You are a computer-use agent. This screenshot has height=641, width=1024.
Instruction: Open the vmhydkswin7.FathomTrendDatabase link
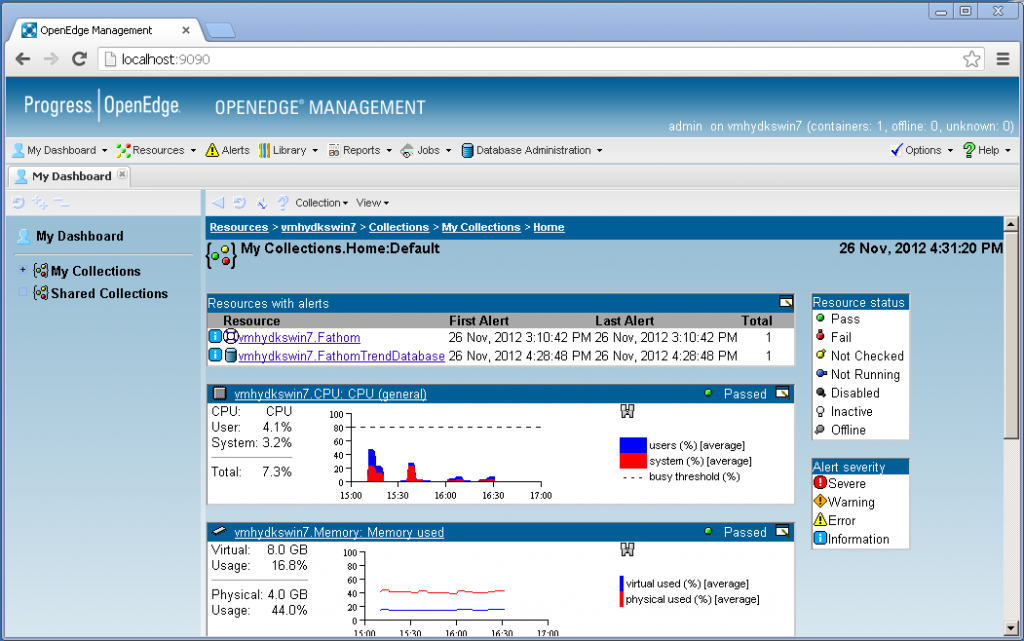(x=342, y=356)
